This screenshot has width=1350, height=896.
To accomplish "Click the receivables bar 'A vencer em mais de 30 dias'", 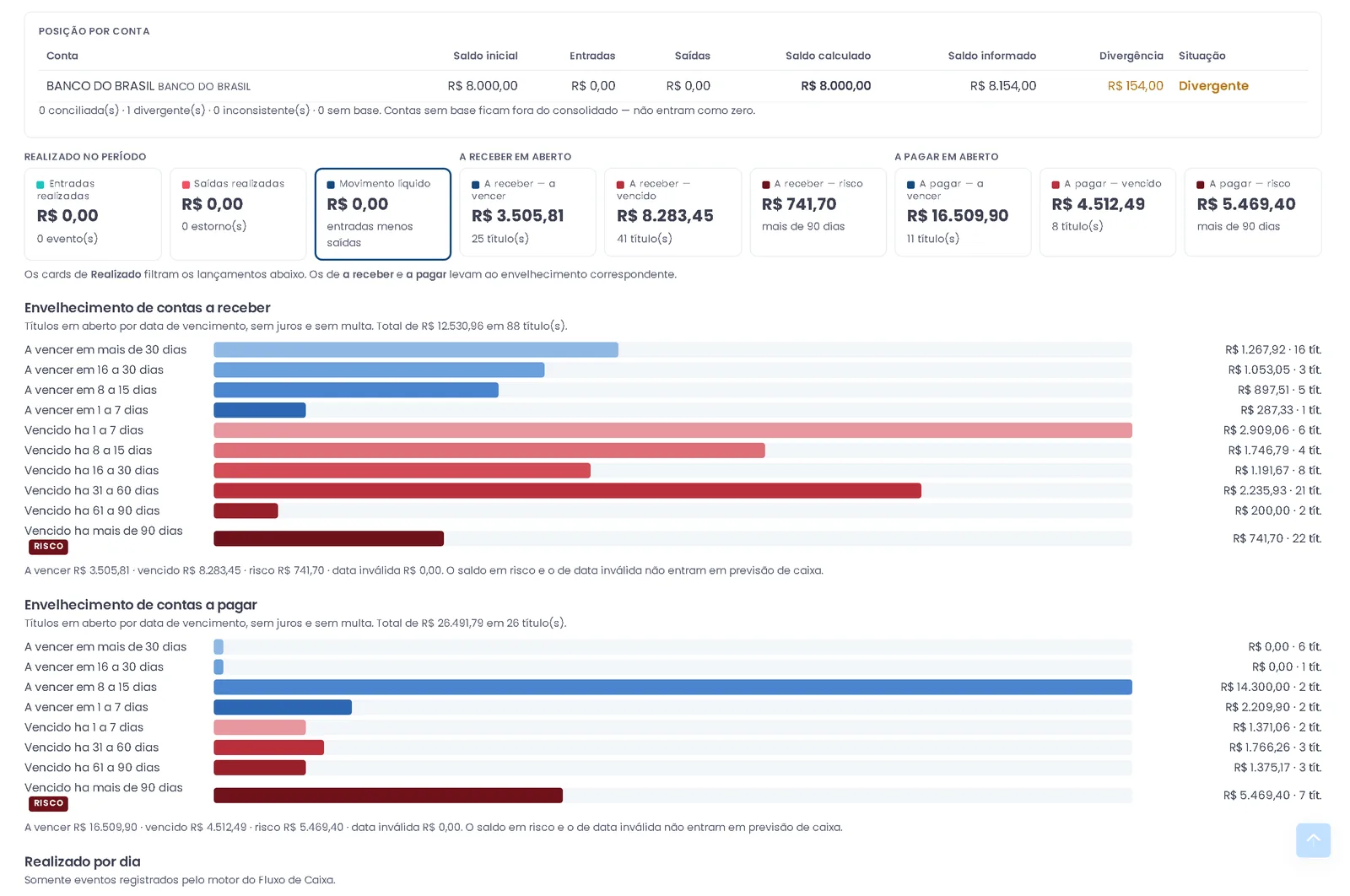I will 416,349.
